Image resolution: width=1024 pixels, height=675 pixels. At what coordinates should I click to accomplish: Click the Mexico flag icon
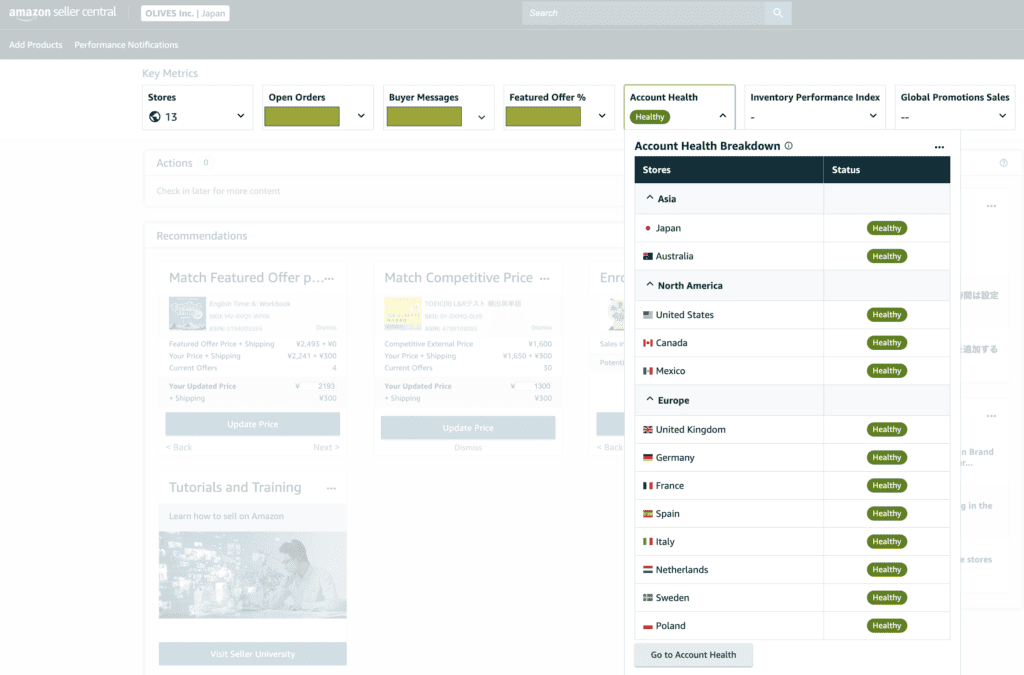point(648,371)
